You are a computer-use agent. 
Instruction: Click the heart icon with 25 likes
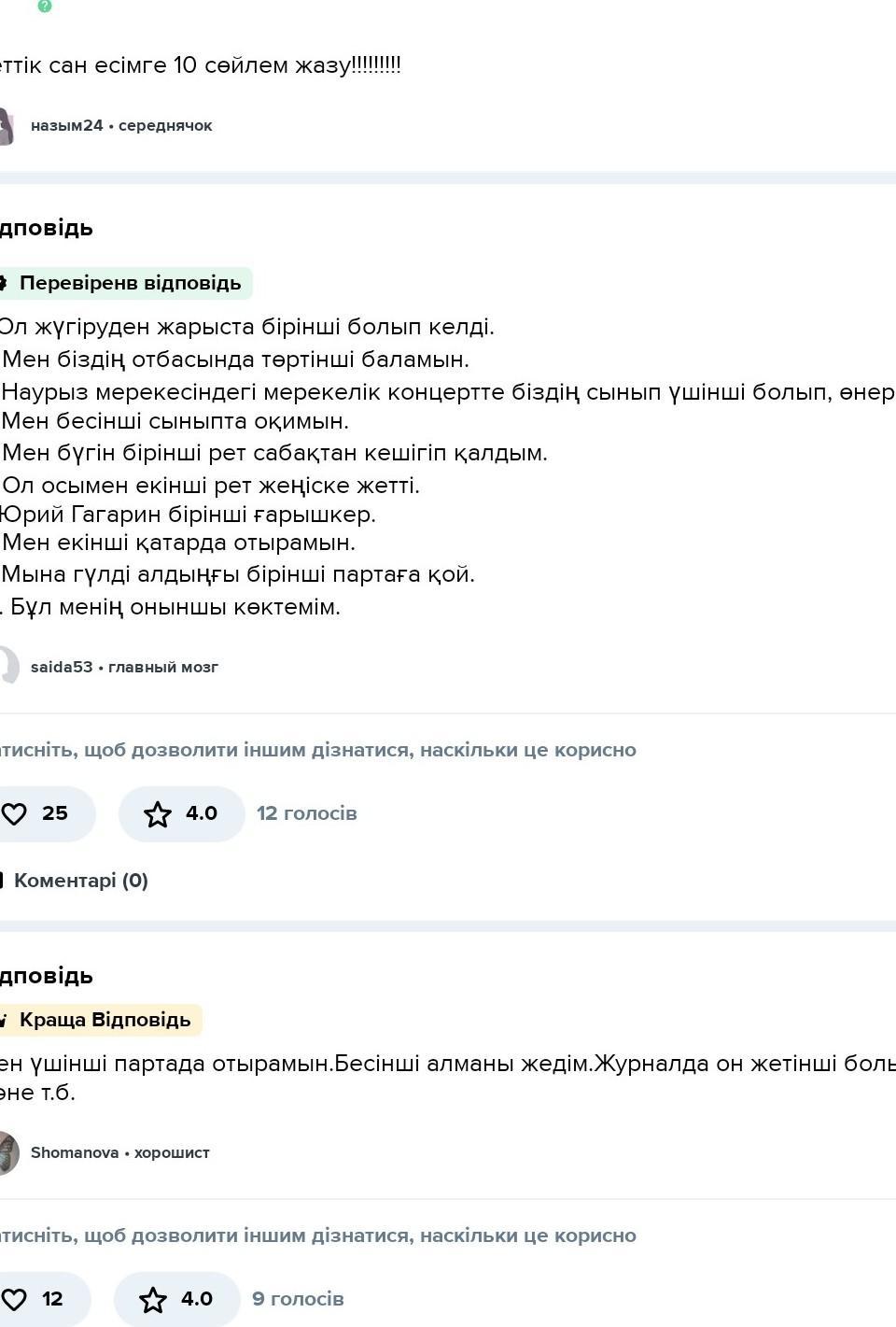click(14, 813)
